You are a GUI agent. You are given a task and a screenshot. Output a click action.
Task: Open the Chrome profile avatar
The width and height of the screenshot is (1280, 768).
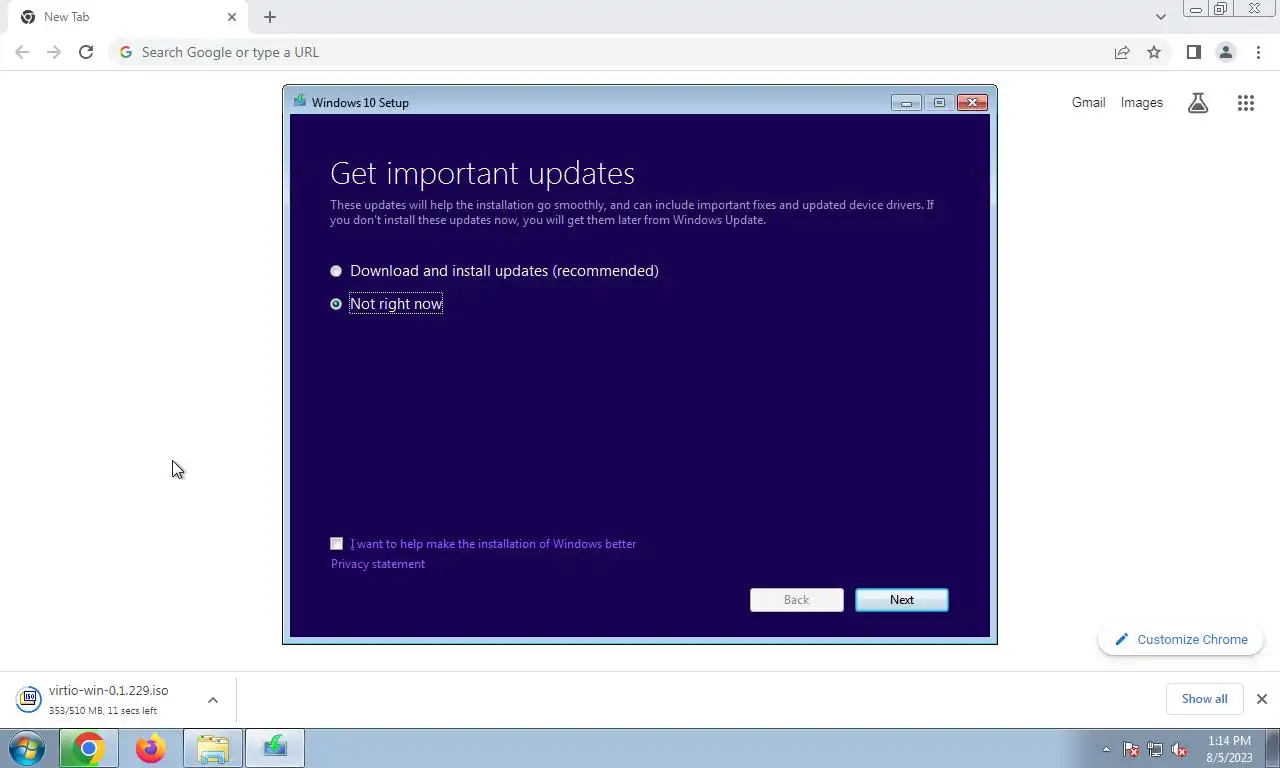pos(1226,52)
